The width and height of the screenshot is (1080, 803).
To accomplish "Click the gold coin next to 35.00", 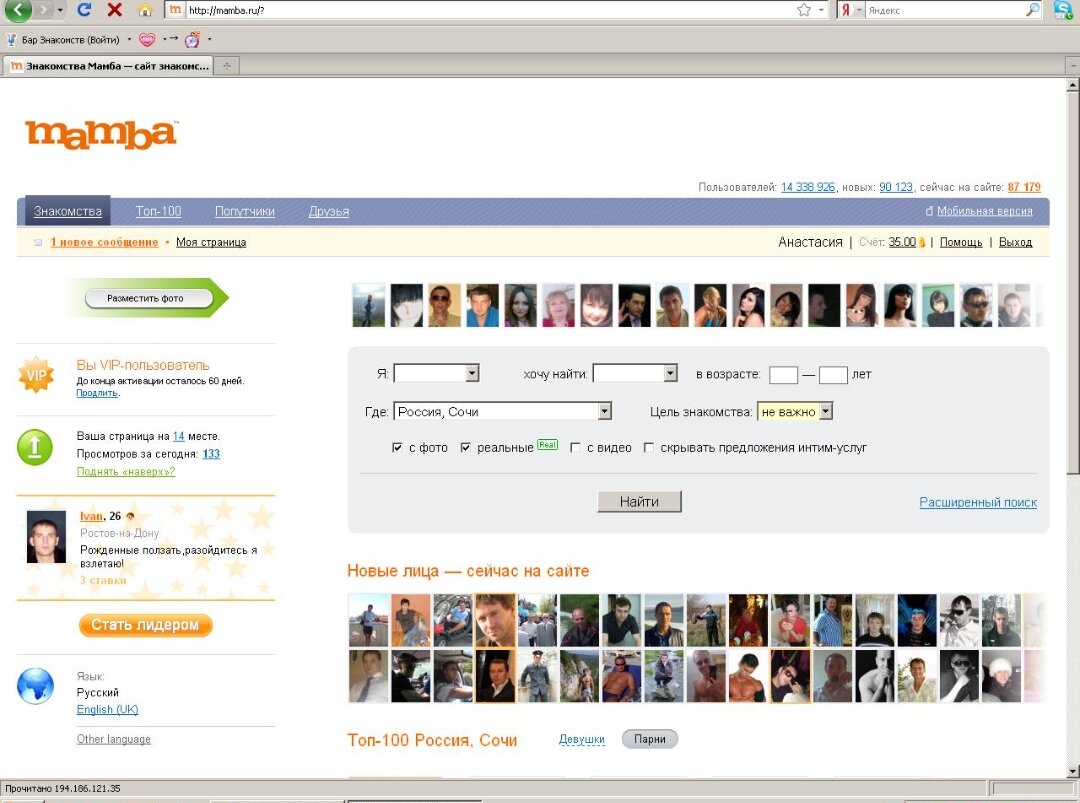I will (x=922, y=242).
